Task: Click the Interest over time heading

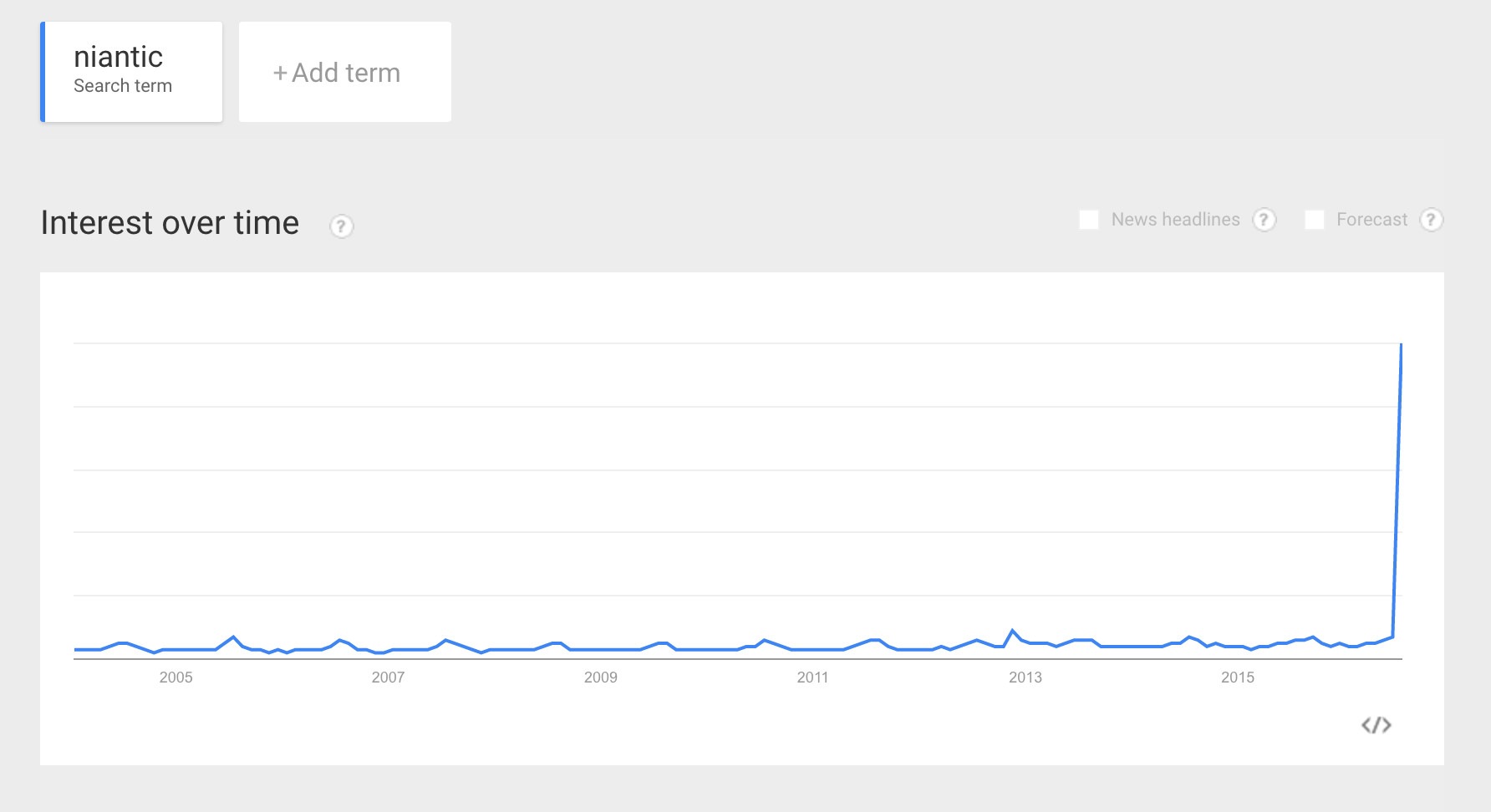Action: (170, 223)
